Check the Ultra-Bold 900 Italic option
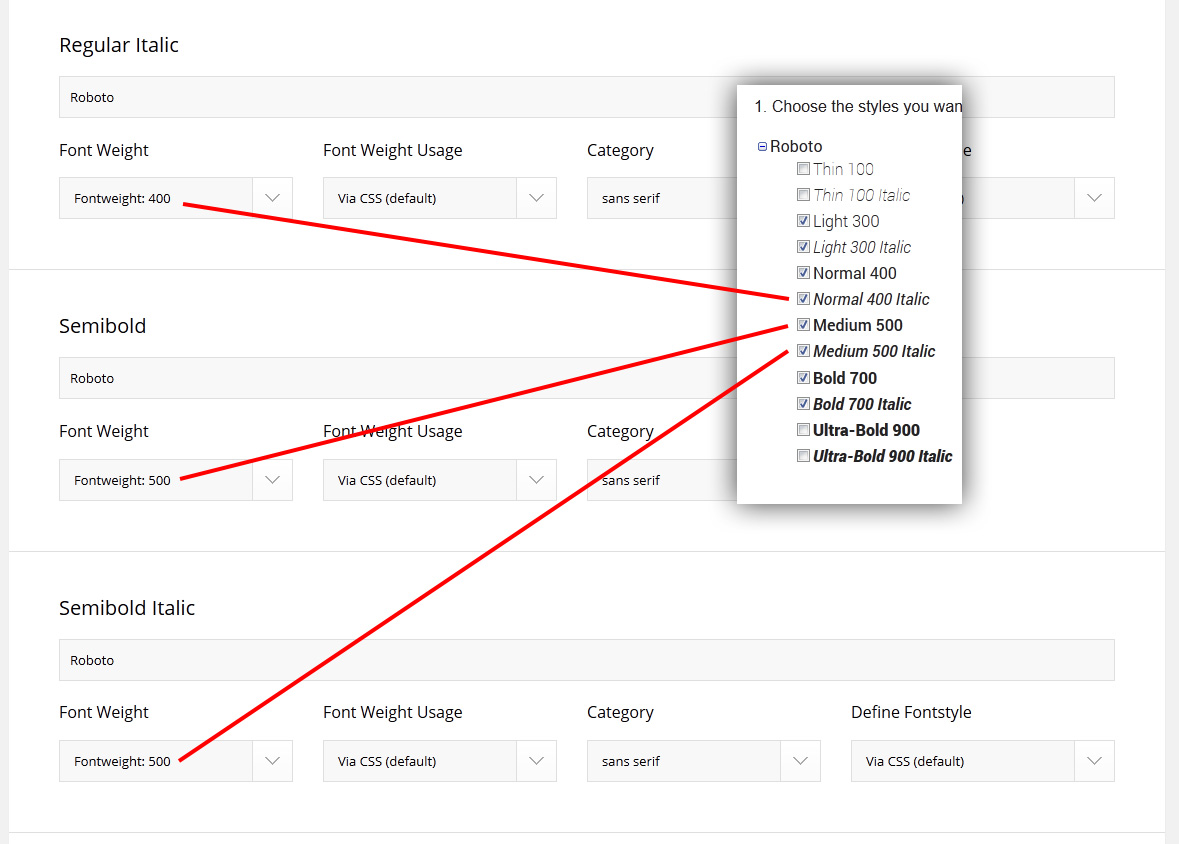 tap(803, 456)
